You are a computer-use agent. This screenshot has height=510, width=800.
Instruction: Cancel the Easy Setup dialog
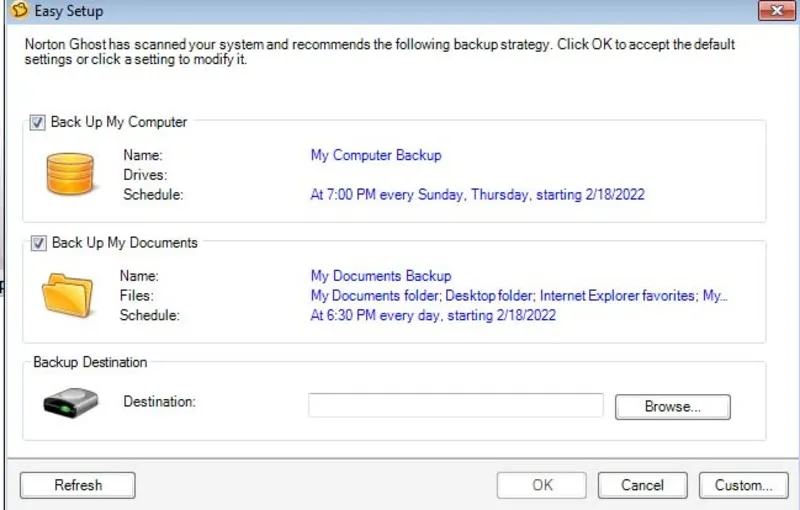pyautogui.click(x=642, y=485)
